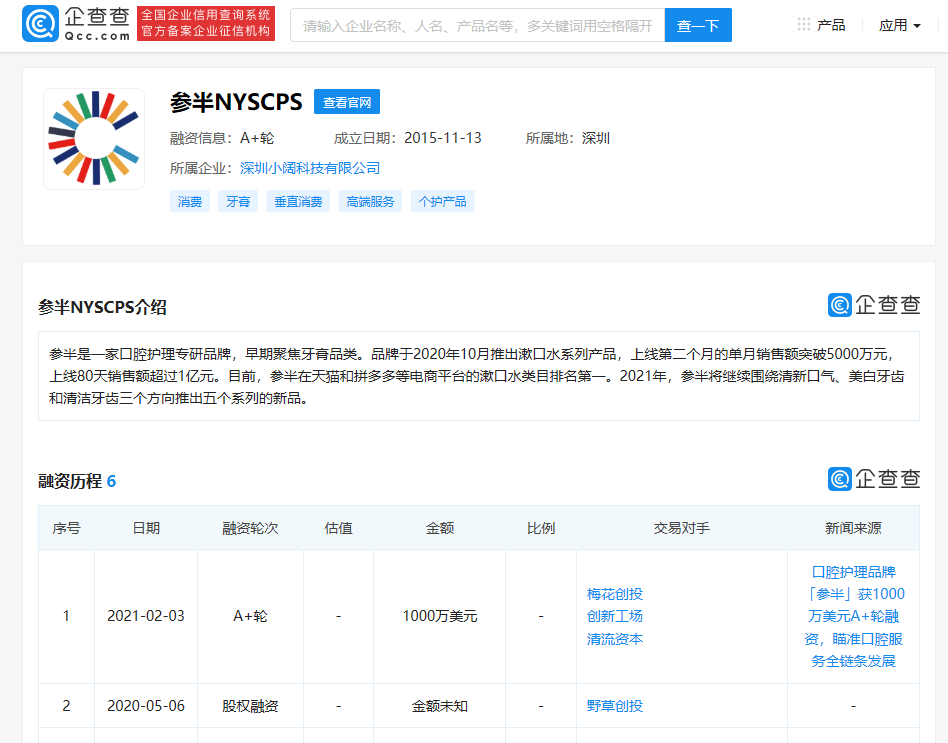The width and height of the screenshot is (948, 743).
Task: Click the 金额 column header
Action: [440, 528]
